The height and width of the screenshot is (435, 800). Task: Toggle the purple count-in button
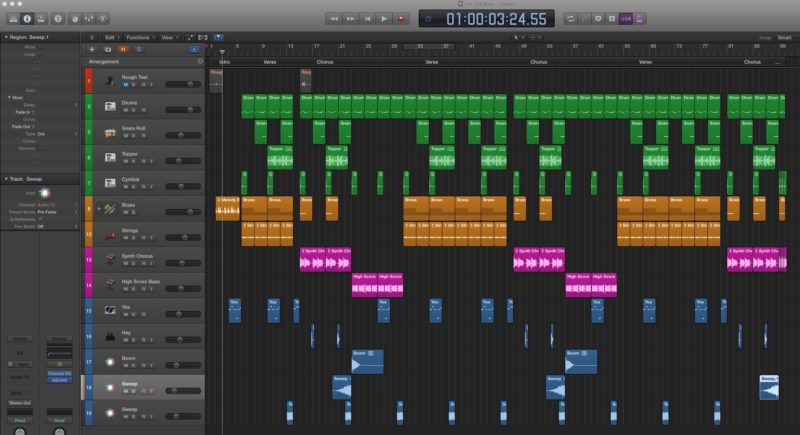coord(626,19)
